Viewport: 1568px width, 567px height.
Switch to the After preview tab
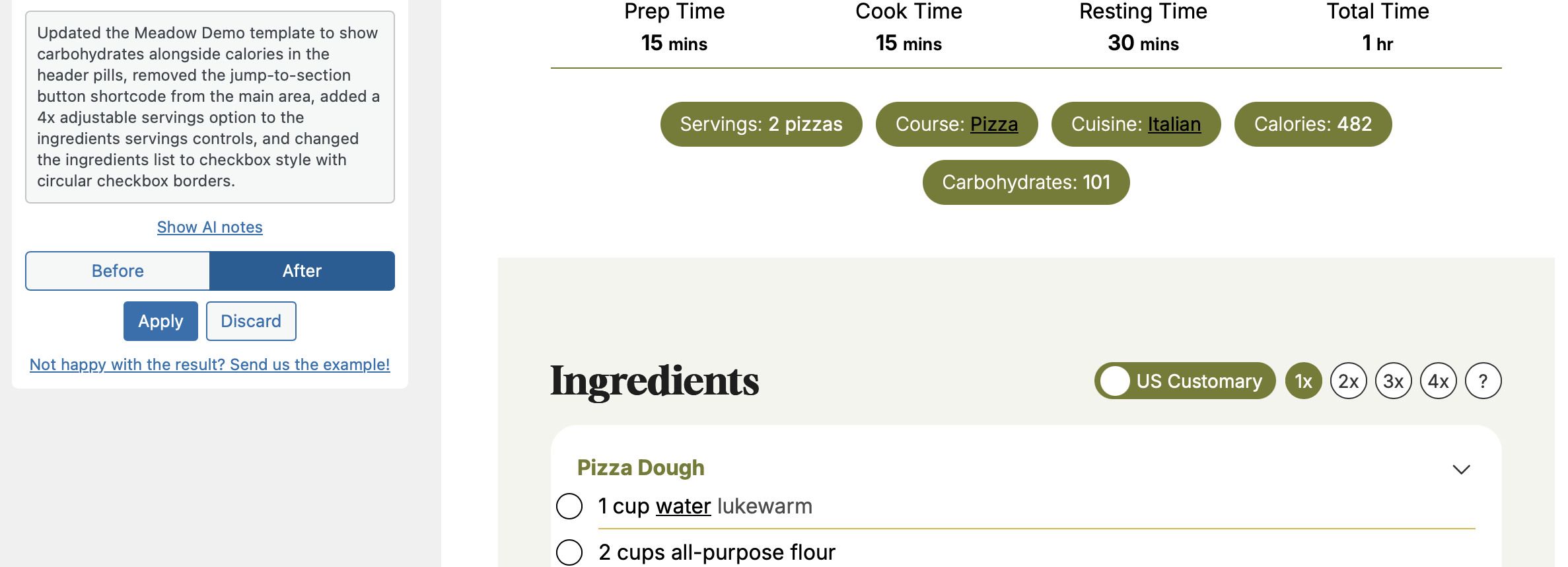tap(302, 271)
